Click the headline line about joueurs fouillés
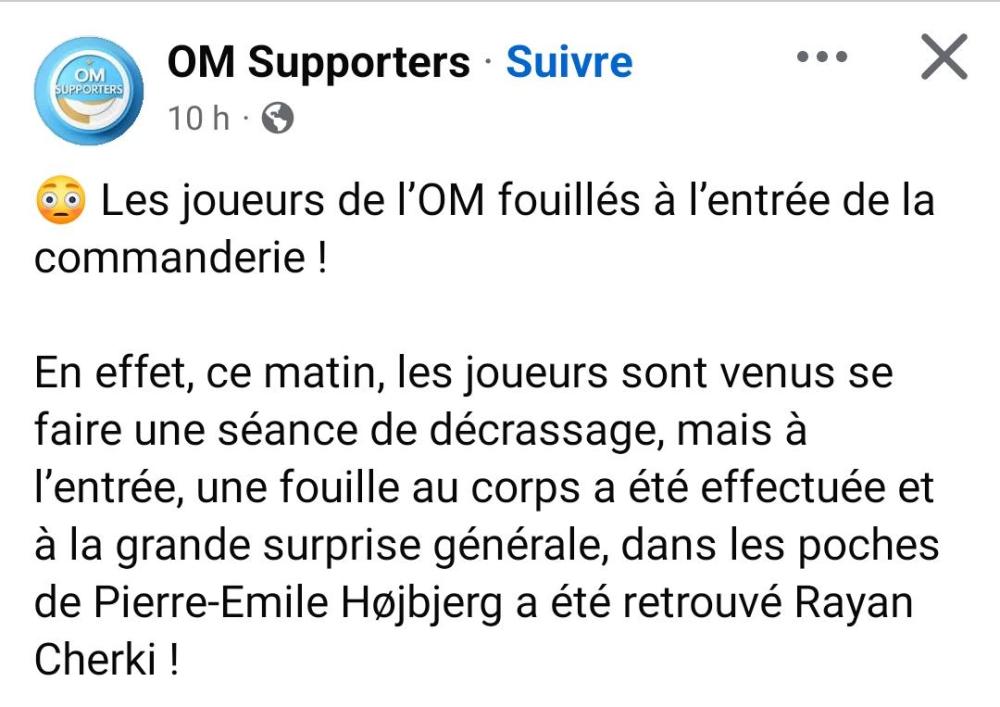This screenshot has height=707, width=1000. click(517, 200)
